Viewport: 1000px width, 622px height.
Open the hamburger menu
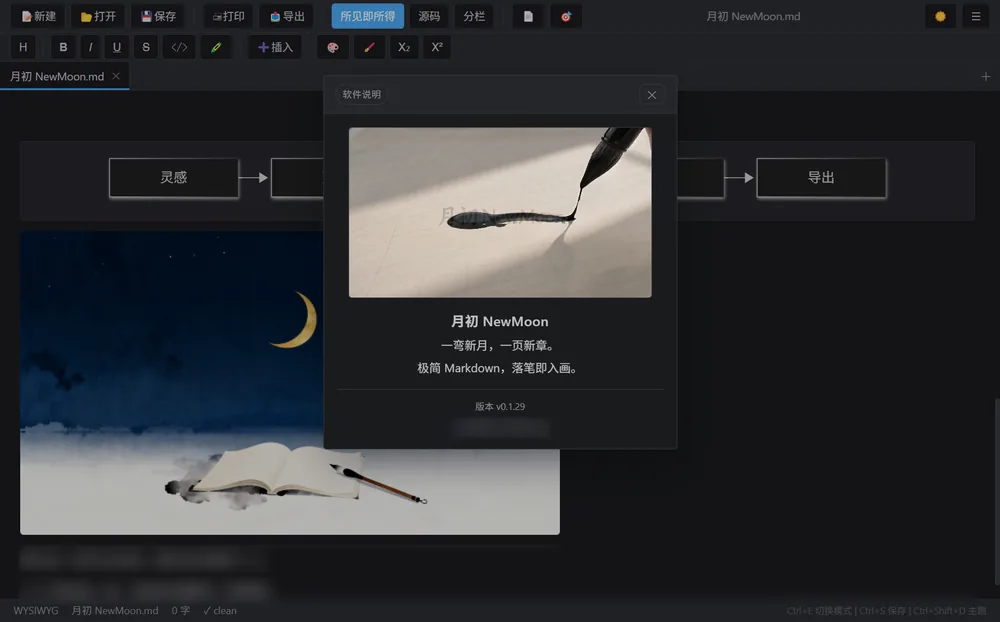tap(976, 16)
